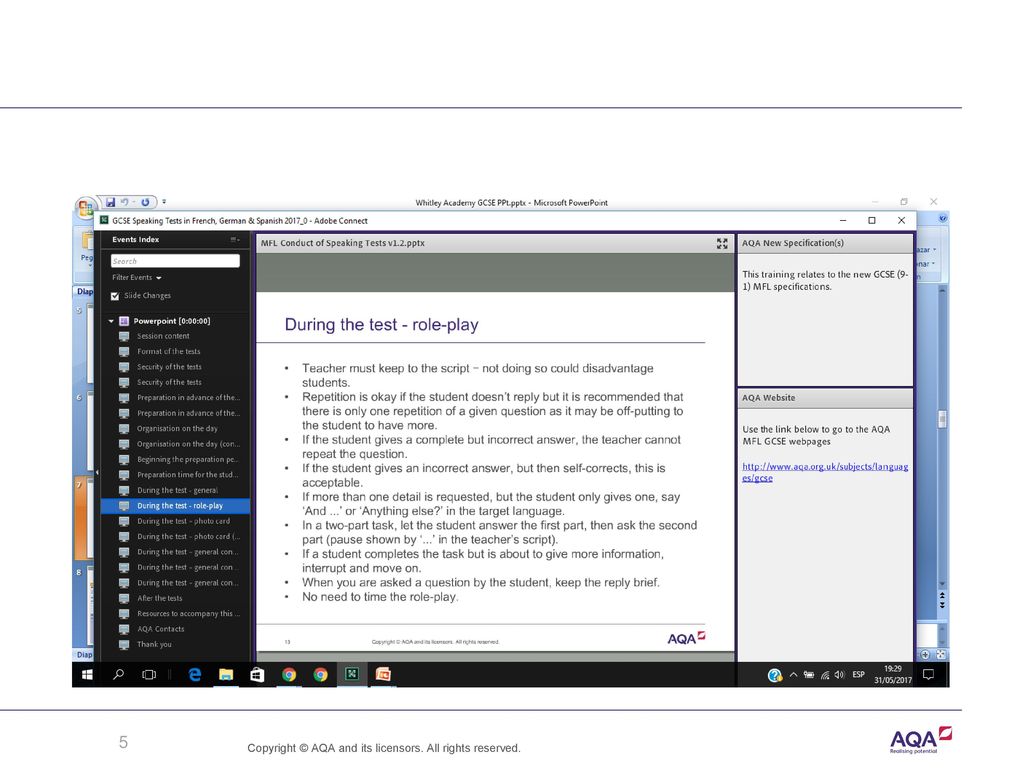This screenshot has height=768, width=1024.
Task: Switch to Adobe Connect taskbar icon
Action: pos(351,674)
